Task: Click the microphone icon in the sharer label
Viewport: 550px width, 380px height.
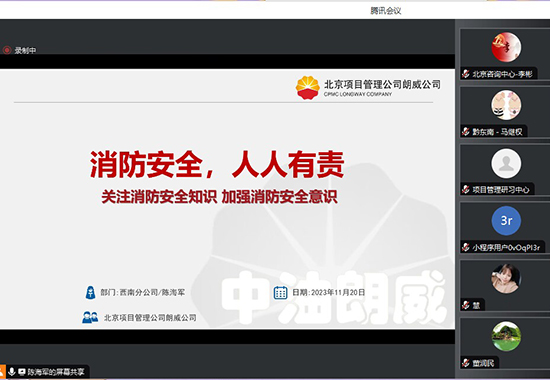Action: pos(12,372)
